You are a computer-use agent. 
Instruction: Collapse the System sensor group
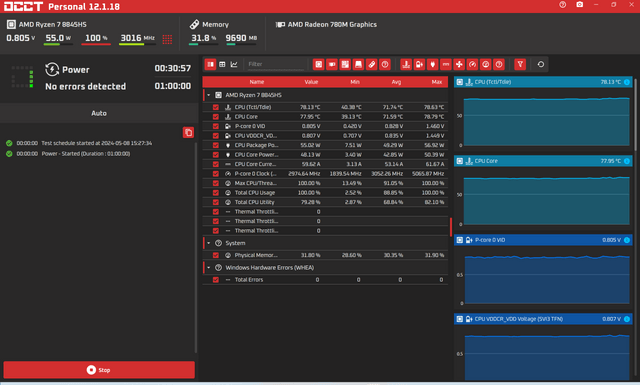pyautogui.click(x=209, y=243)
